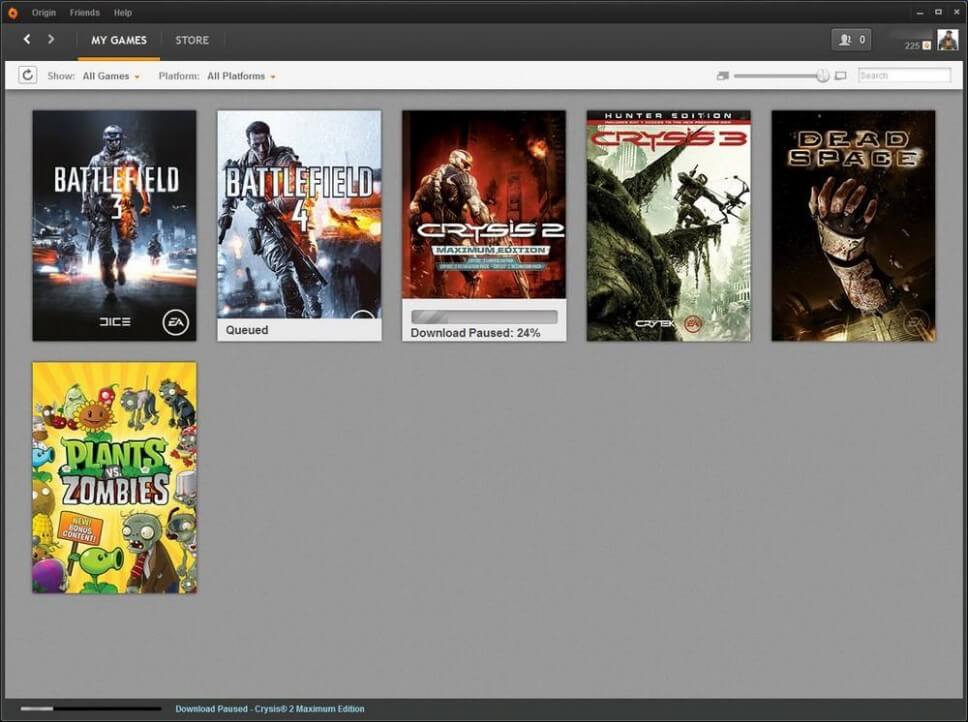Switch to the STORE tab
Screen dimensions: 968x722
(192, 41)
